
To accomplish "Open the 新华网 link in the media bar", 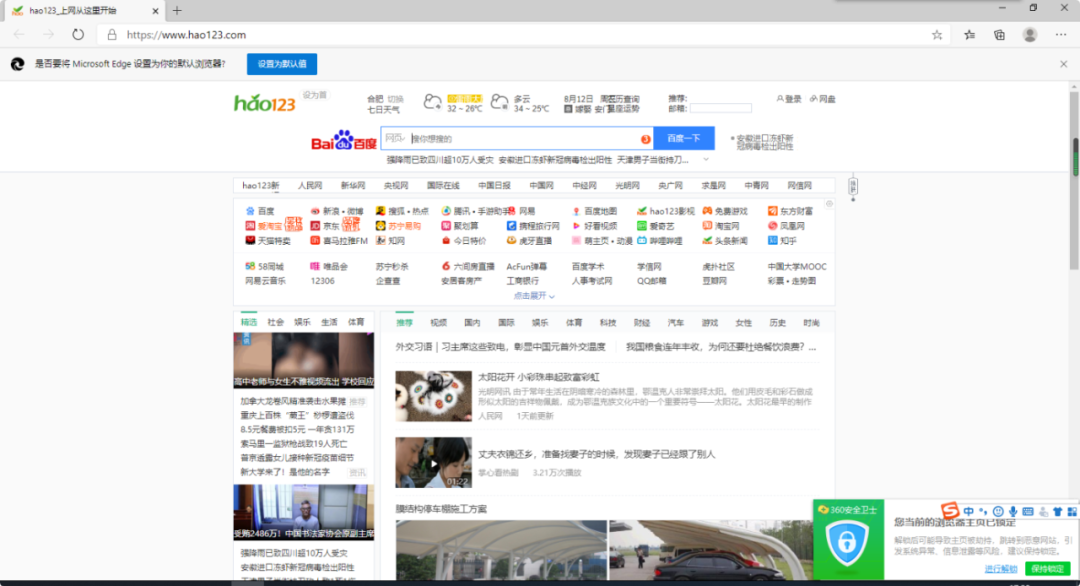I will (x=353, y=186).
